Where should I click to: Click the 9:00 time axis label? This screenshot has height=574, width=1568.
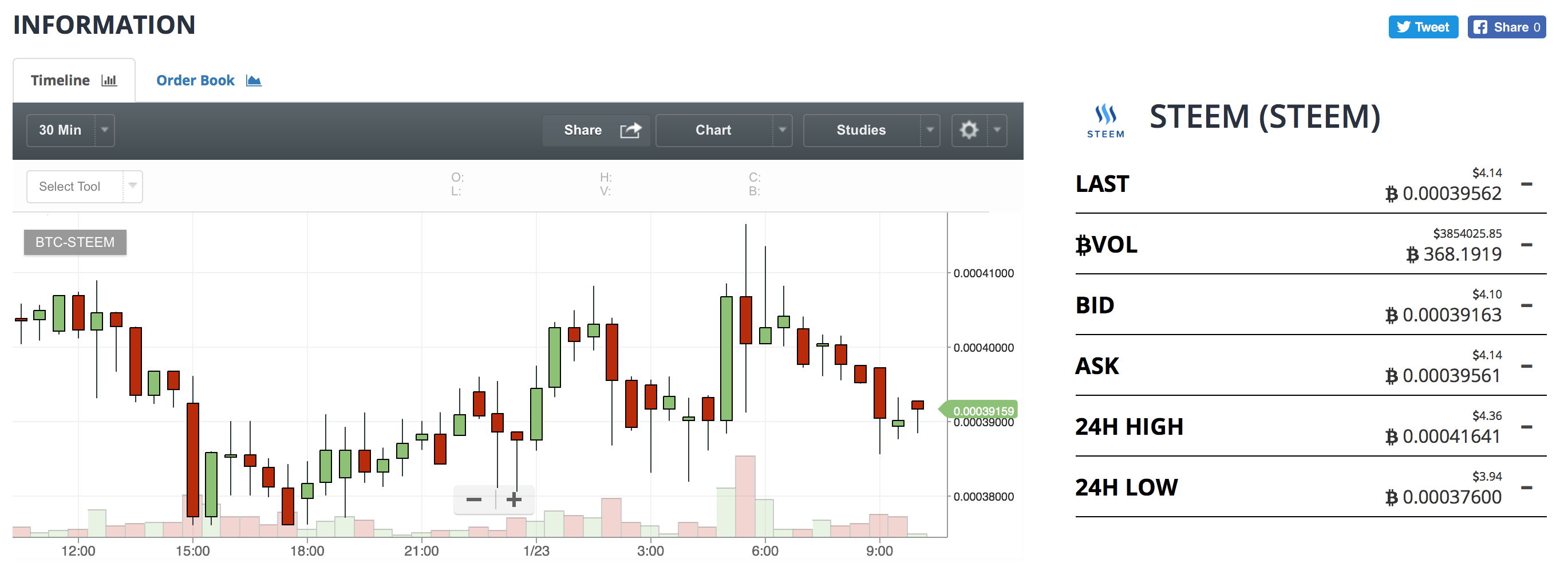point(879,552)
